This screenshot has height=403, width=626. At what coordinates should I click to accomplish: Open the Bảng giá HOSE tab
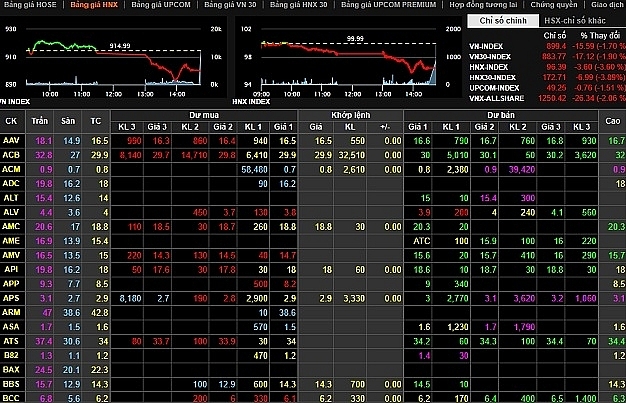(30, 5)
